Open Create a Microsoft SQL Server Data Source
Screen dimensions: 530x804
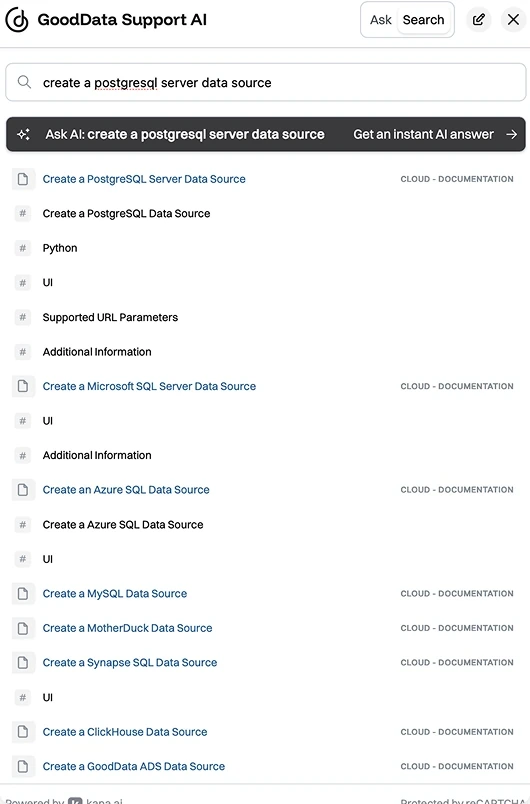click(149, 386)
